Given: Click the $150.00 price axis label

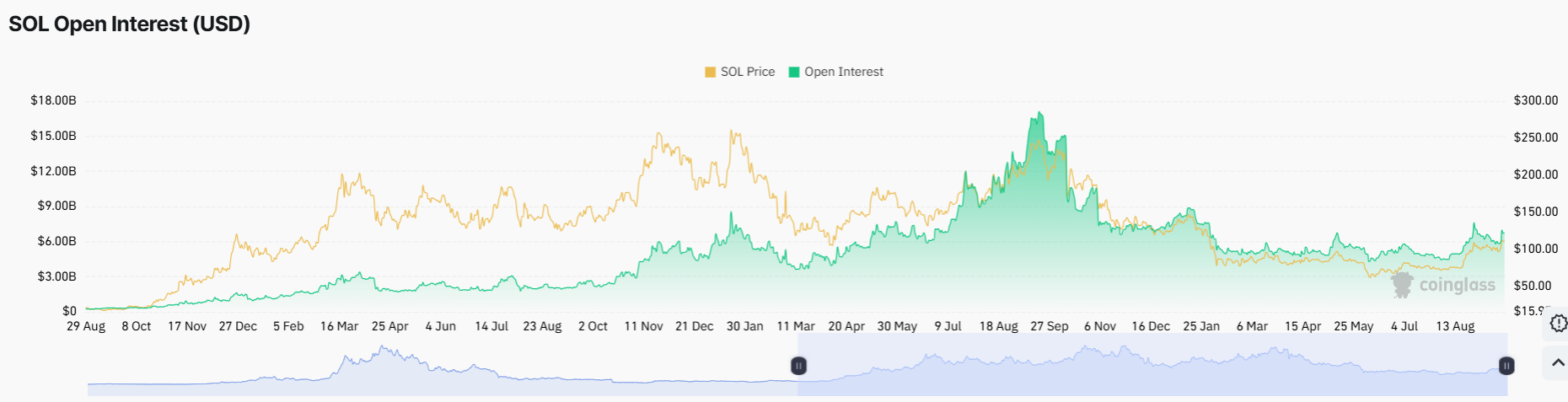Looking at the screenshot, I should coord(1536,212).
